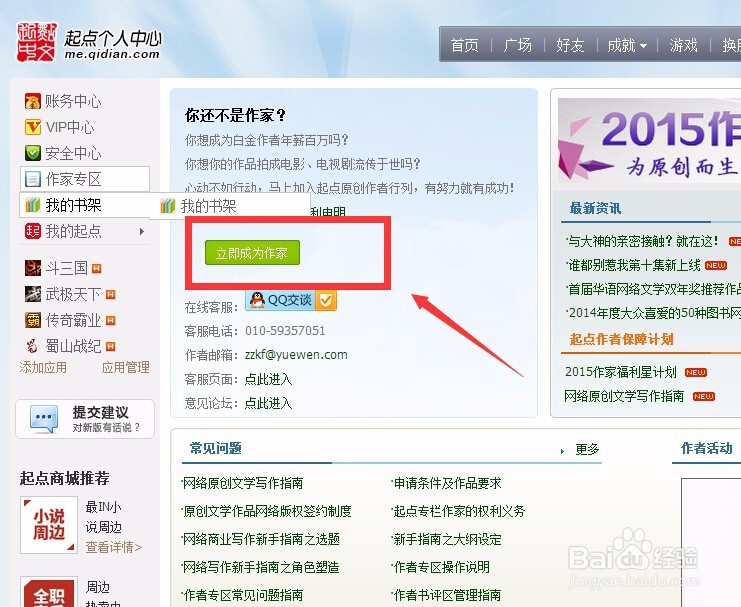Click the 安全中心 green shield icon
Viewport: 741px width, 607px height.
33,153
